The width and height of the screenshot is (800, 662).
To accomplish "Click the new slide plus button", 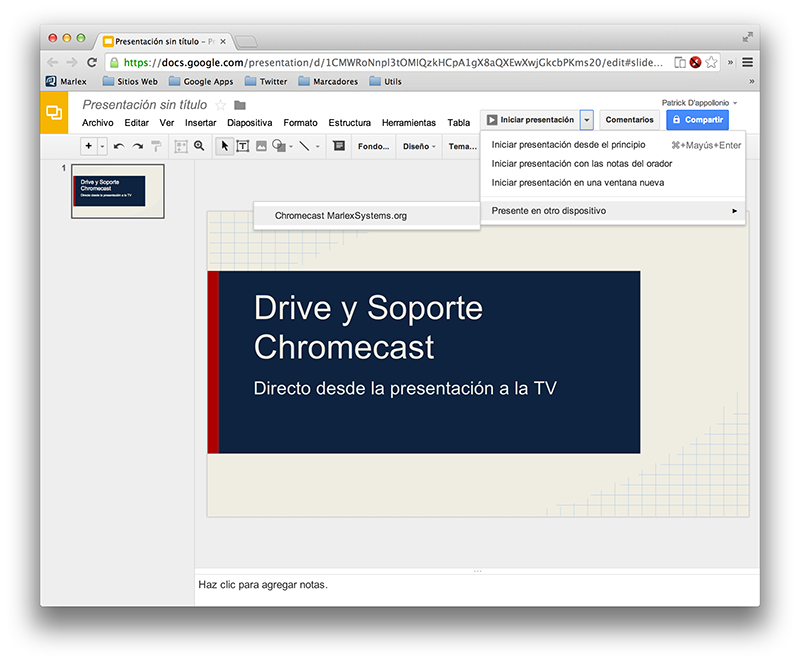I will [89, 146].
